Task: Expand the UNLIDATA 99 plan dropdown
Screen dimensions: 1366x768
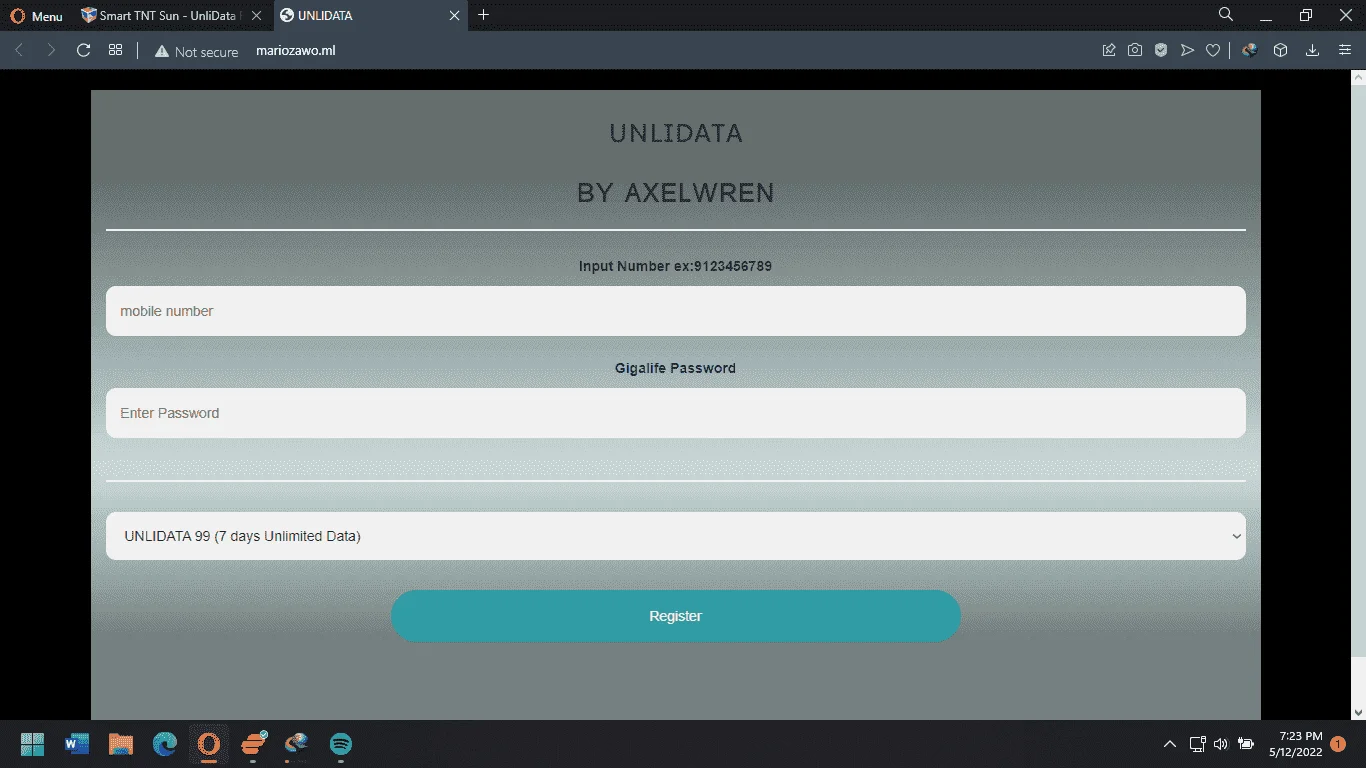Action: tap(676, 536)
